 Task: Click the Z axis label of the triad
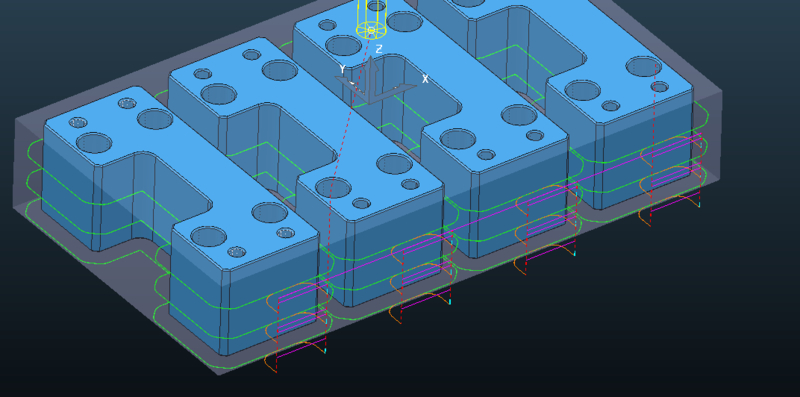379,49
